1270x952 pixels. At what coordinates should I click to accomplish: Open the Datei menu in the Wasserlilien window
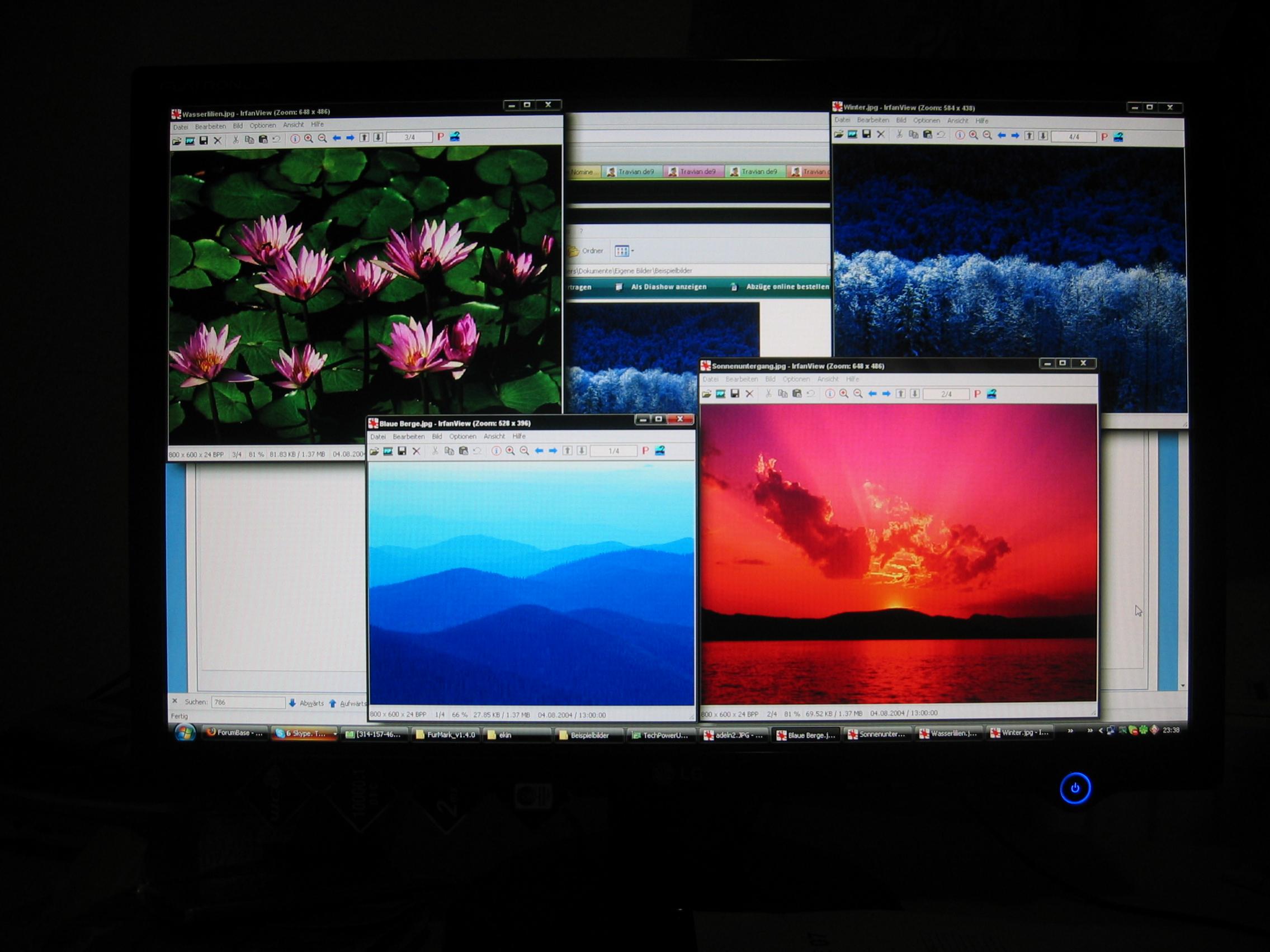[181, 127]
